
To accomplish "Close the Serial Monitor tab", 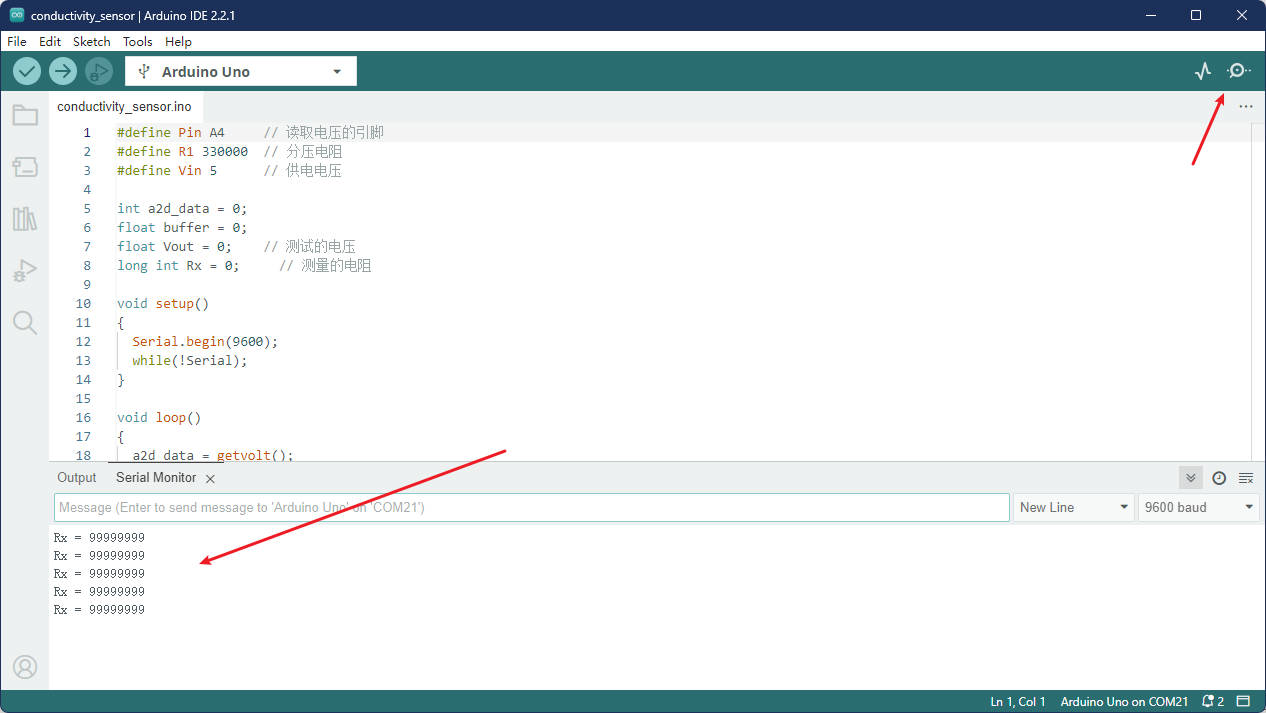I will [x=210, y=479].
